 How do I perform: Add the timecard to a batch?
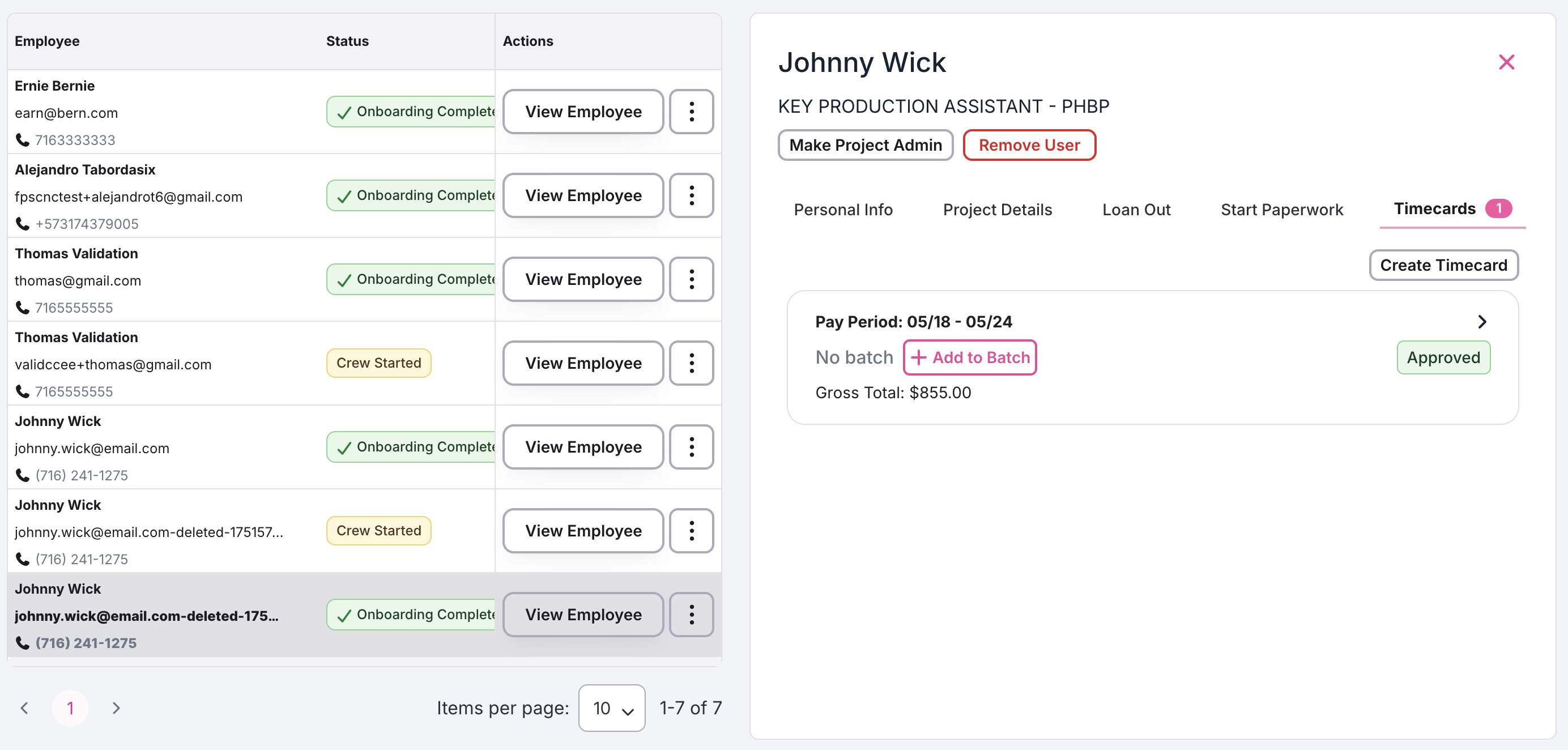click(x=970, y=357)
